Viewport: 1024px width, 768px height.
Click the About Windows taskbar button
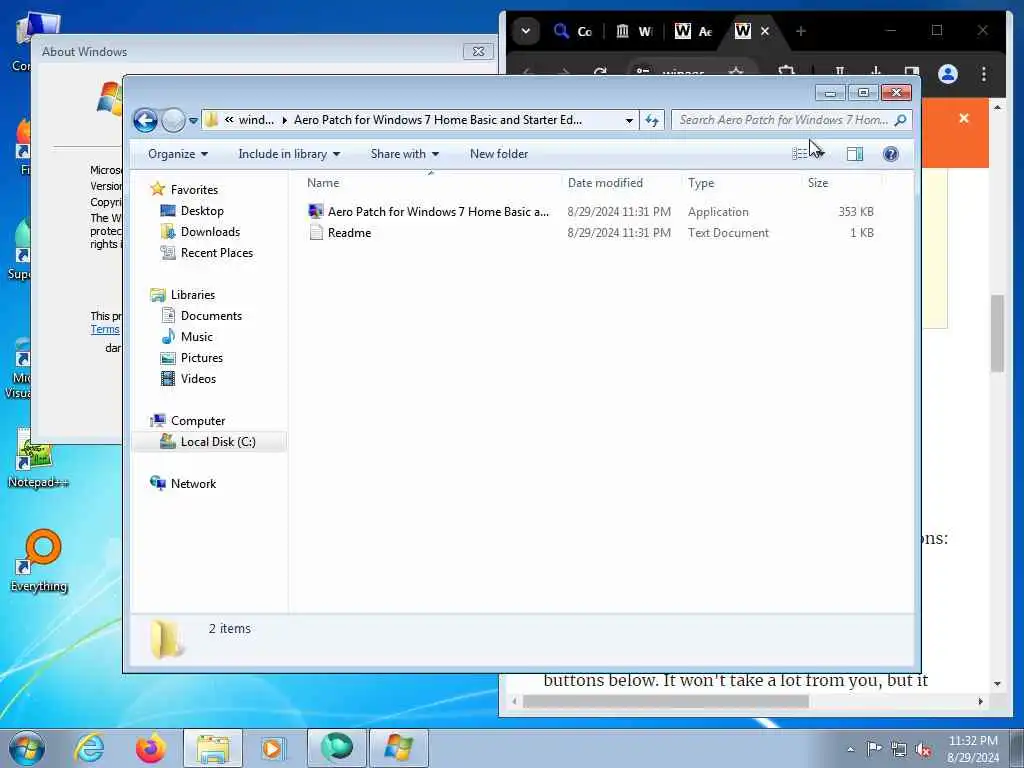click(x=398, y=748)
